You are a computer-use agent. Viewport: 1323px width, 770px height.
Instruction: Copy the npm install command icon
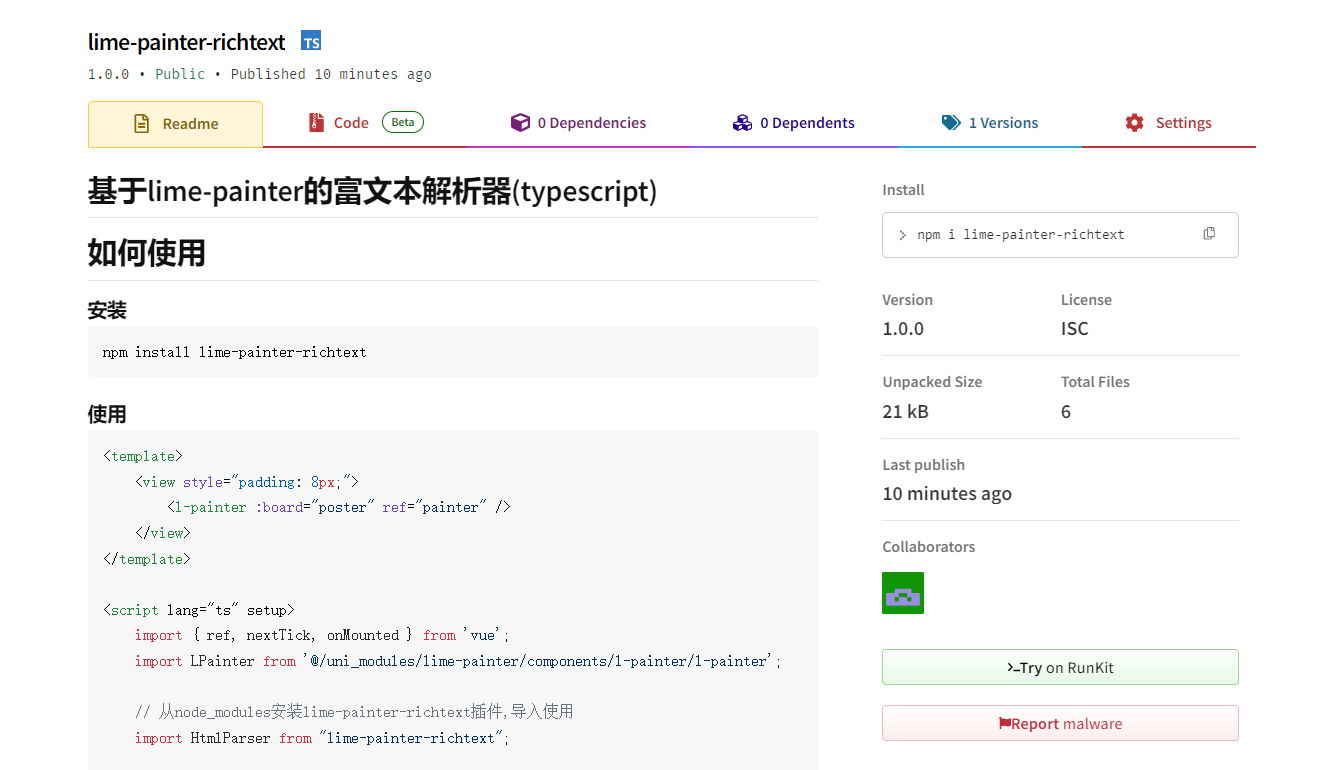pyautogui.click(x=1209, y=233)
